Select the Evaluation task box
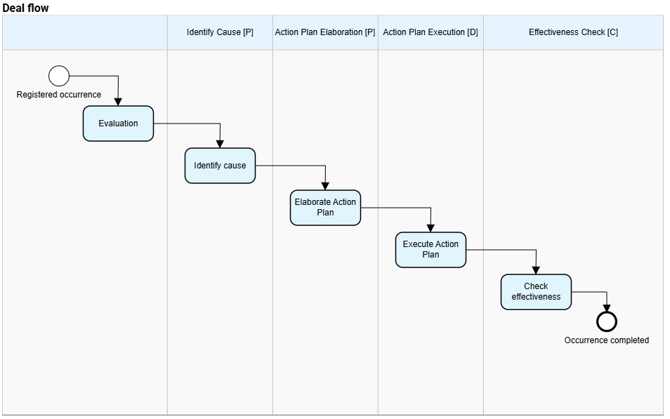 pos(118,123)
